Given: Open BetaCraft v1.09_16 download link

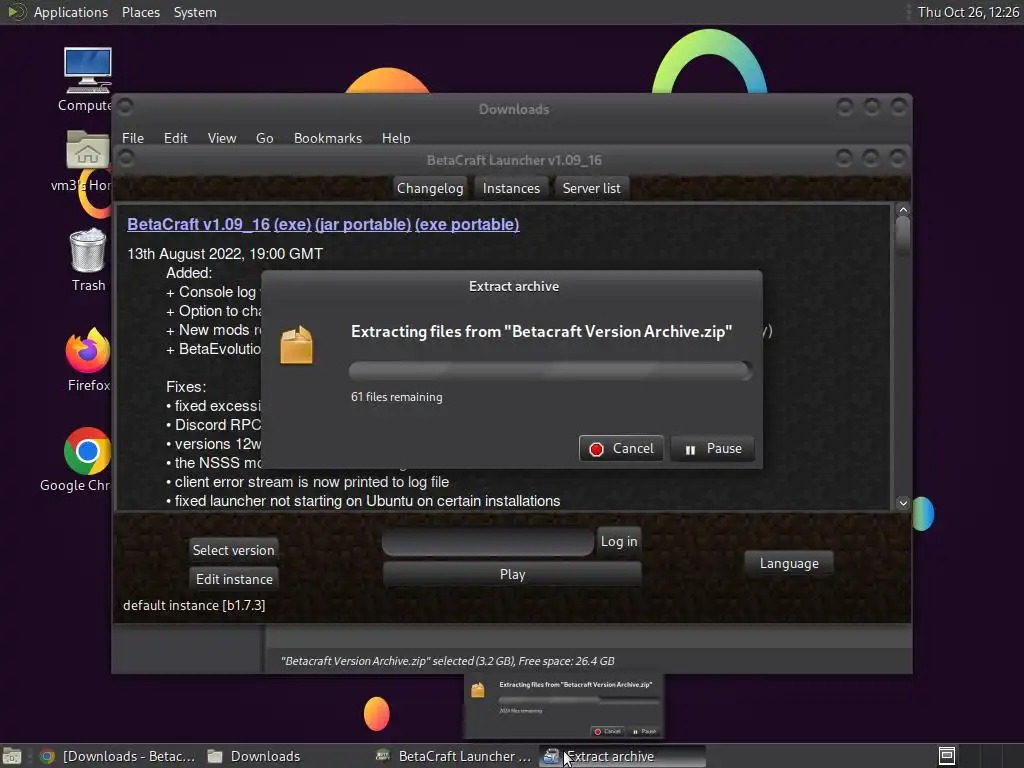Looking at the screenshot, I should (x=199, y=224).
